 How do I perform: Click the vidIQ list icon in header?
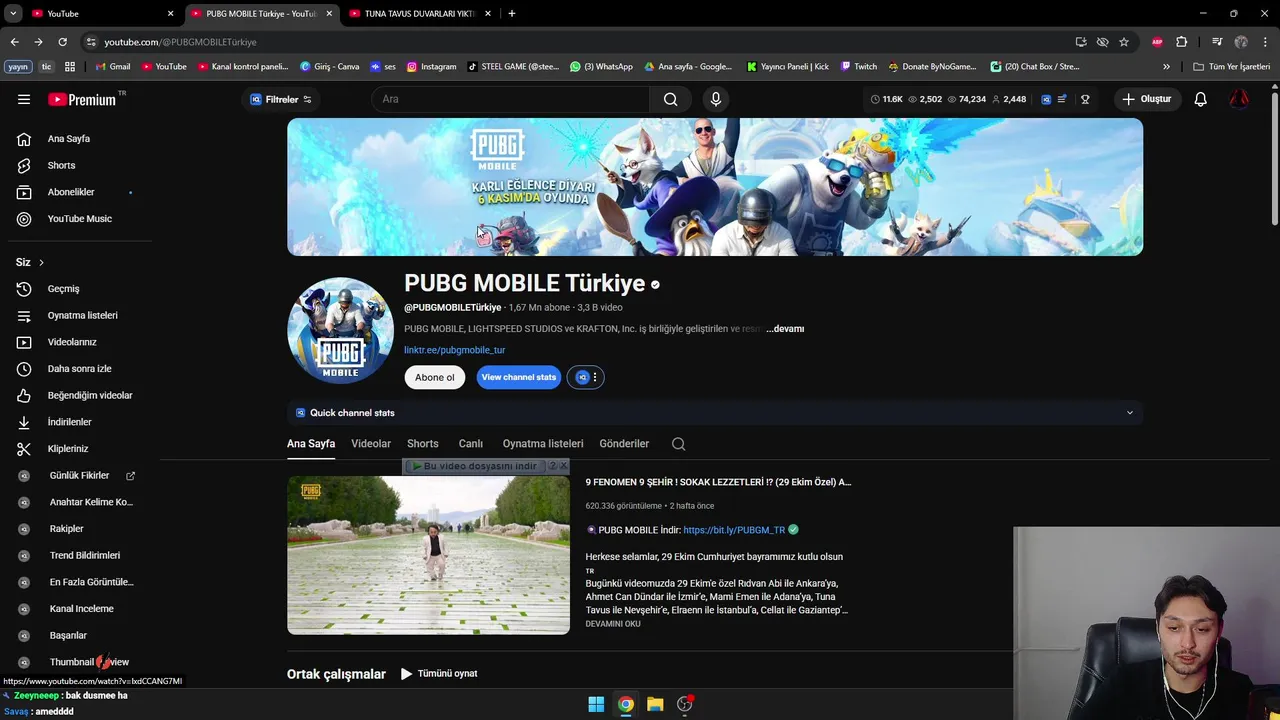pyautogui.click(x=1062, y=99)
